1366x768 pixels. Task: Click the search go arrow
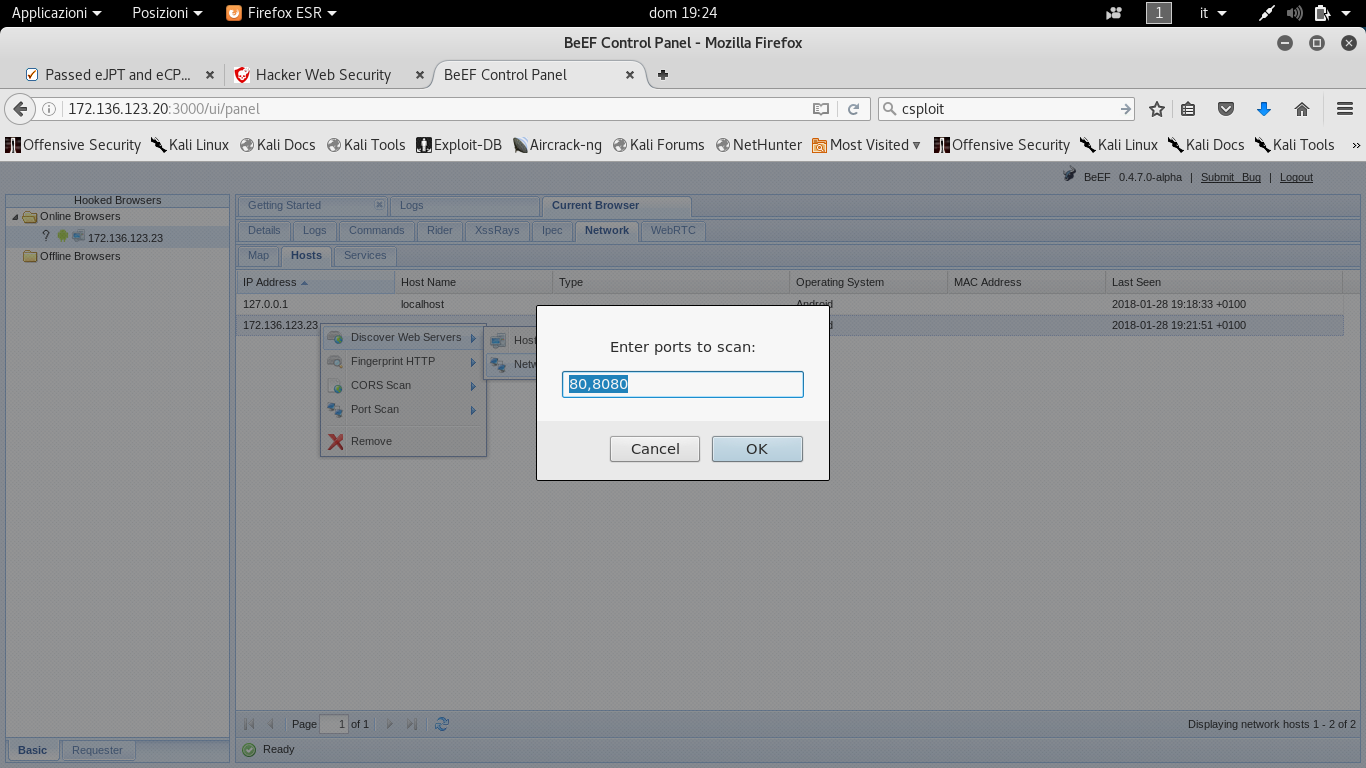tap(1126, 109)
